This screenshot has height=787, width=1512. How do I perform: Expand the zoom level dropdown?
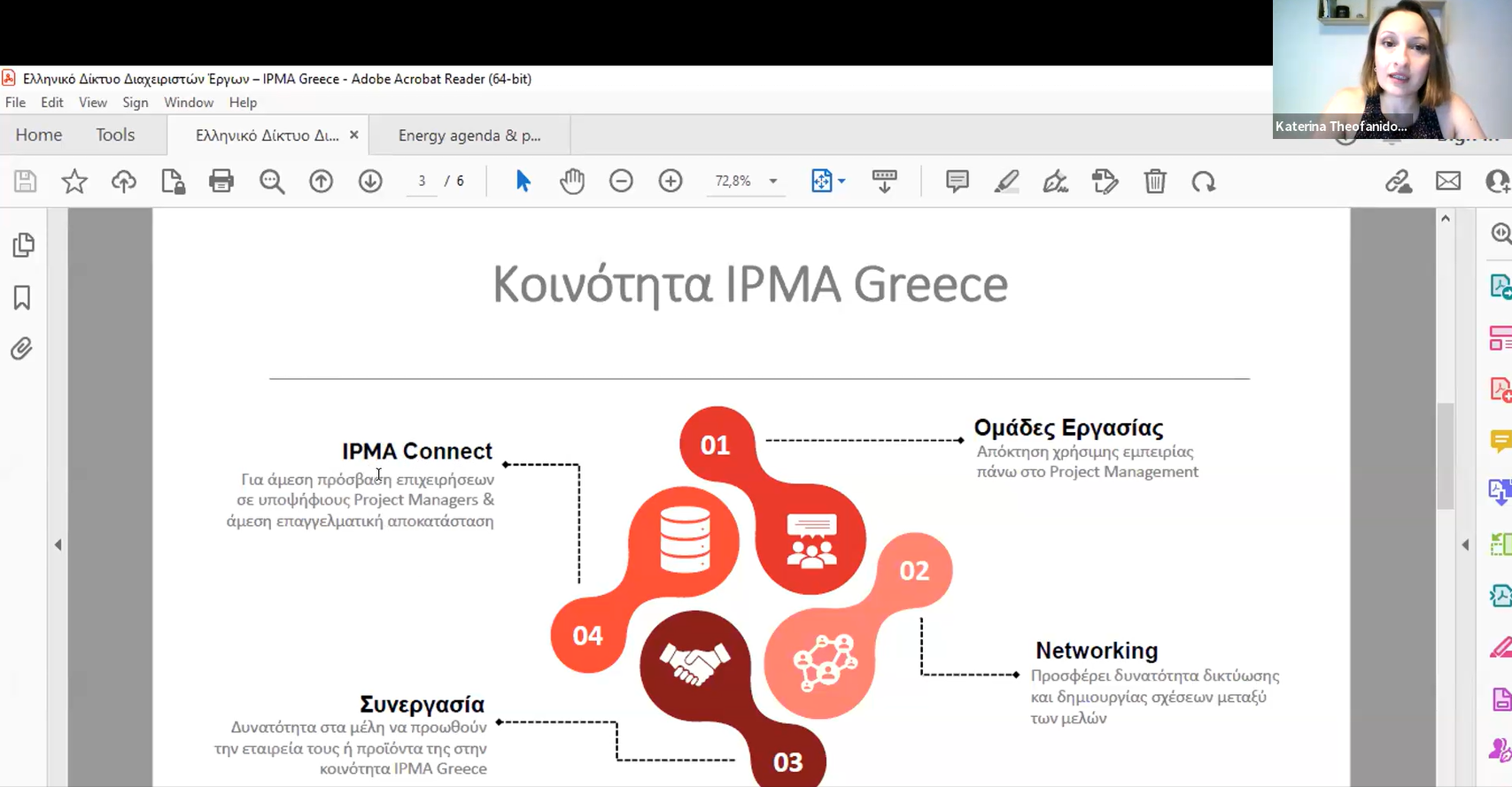(773, 181)
